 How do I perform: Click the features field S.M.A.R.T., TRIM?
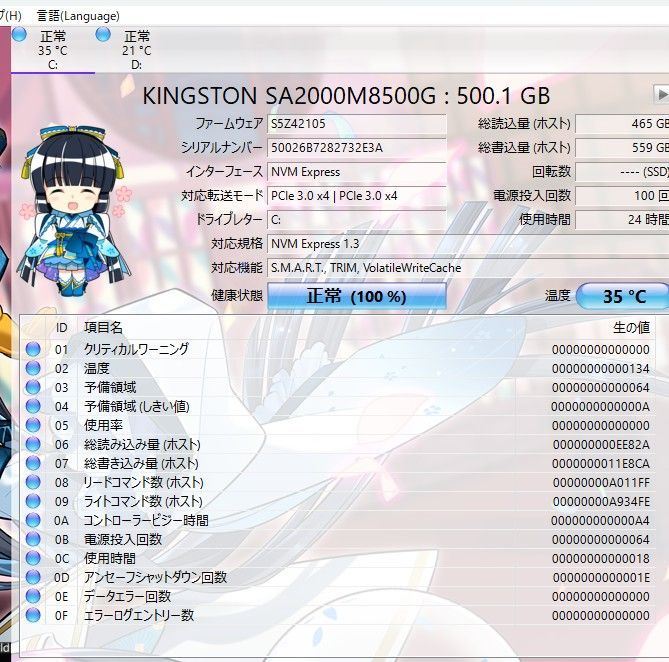[x=468, y=268]
